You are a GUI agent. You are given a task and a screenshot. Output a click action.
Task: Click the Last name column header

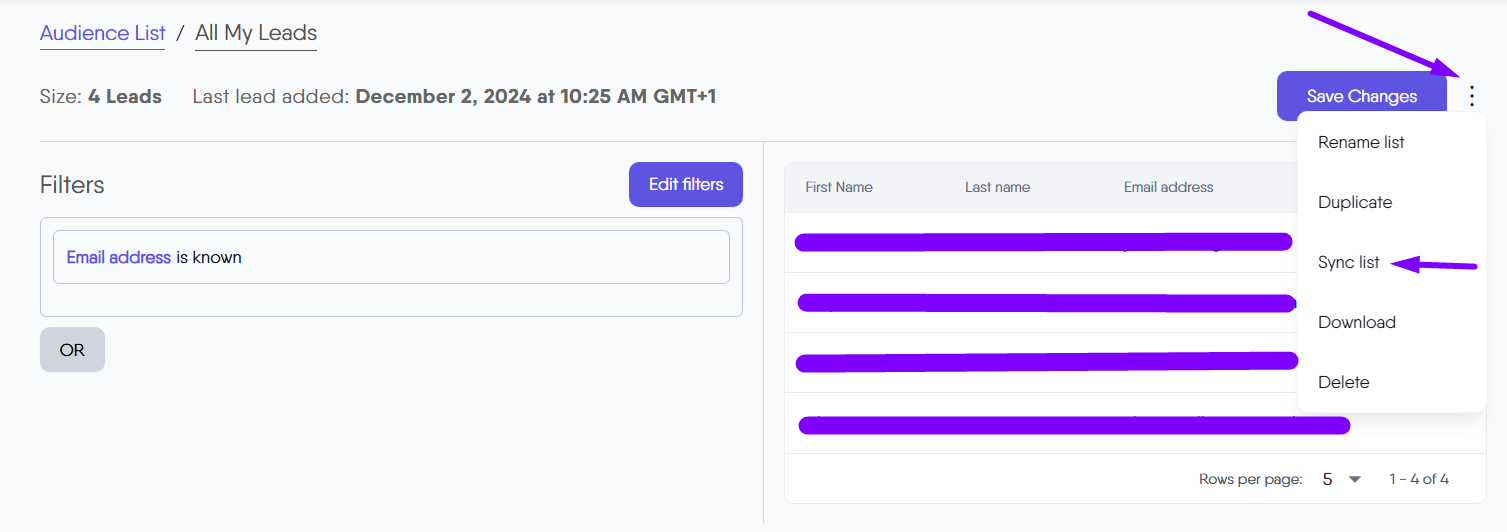point(997,187)
